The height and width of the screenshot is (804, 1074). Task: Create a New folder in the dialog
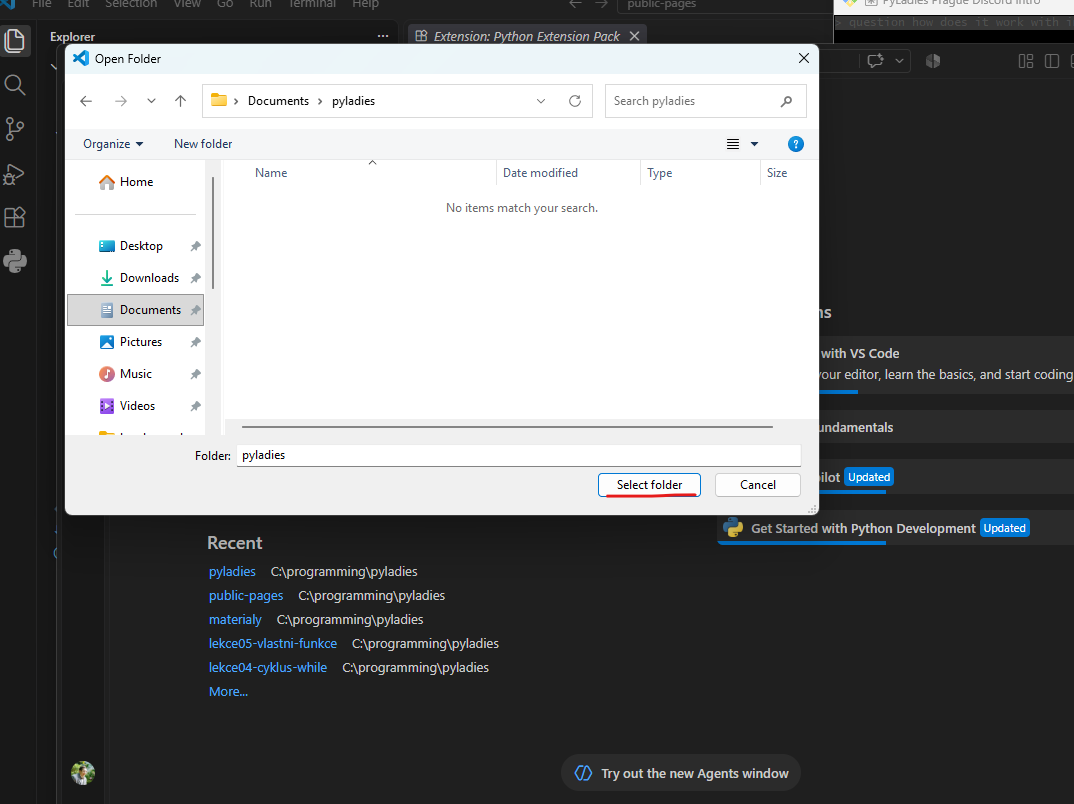[203, 144]
